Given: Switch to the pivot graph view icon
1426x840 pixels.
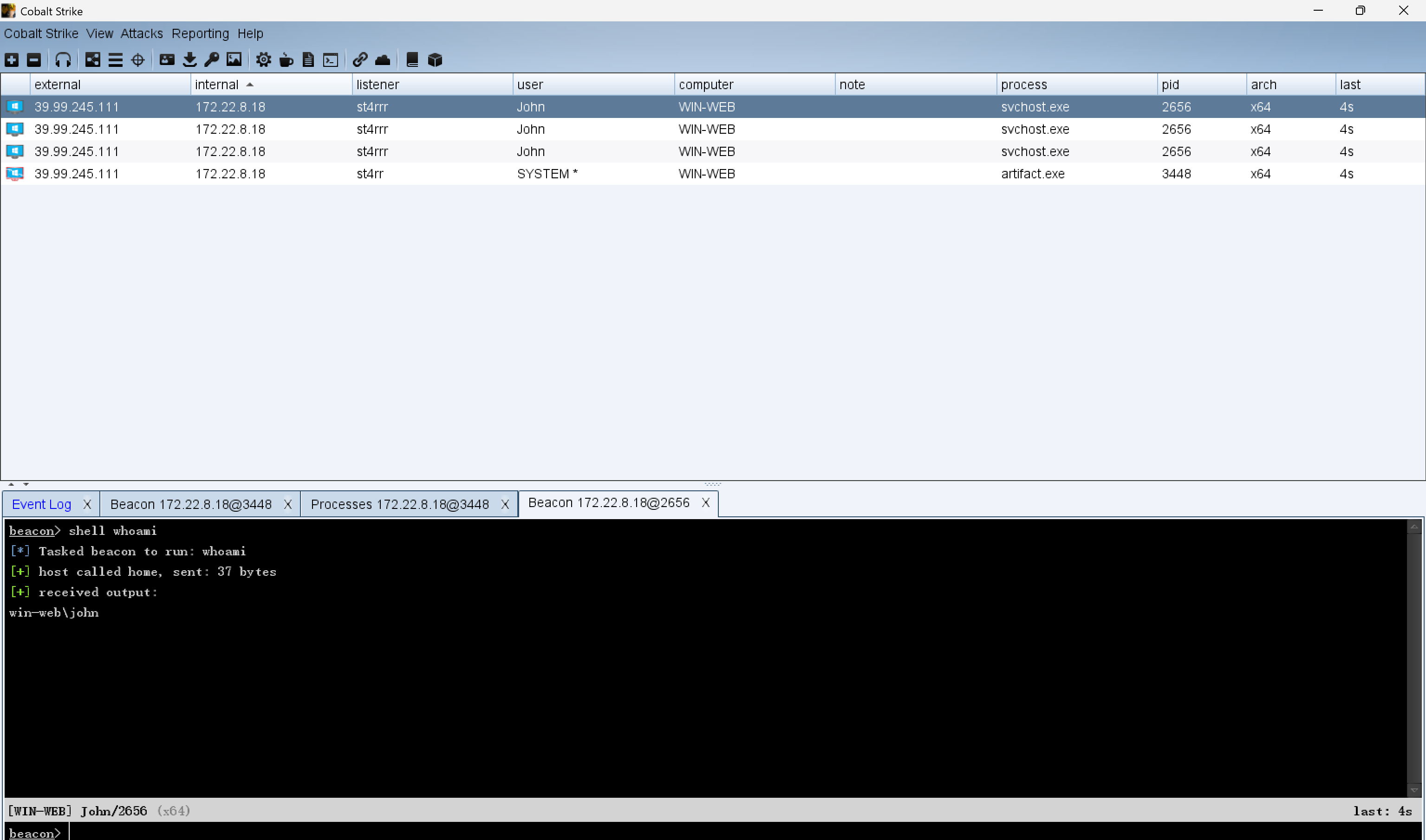Looking at the screenshot, I should click(x=93, y=60).
